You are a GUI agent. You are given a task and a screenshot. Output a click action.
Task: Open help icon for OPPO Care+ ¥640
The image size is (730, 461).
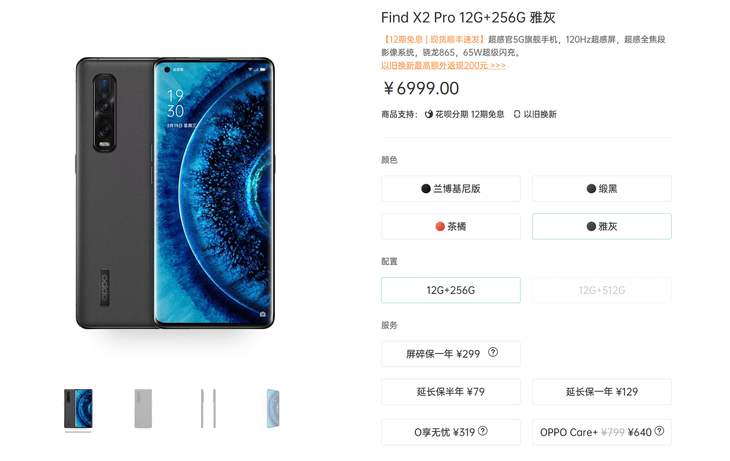pos(659,431)
